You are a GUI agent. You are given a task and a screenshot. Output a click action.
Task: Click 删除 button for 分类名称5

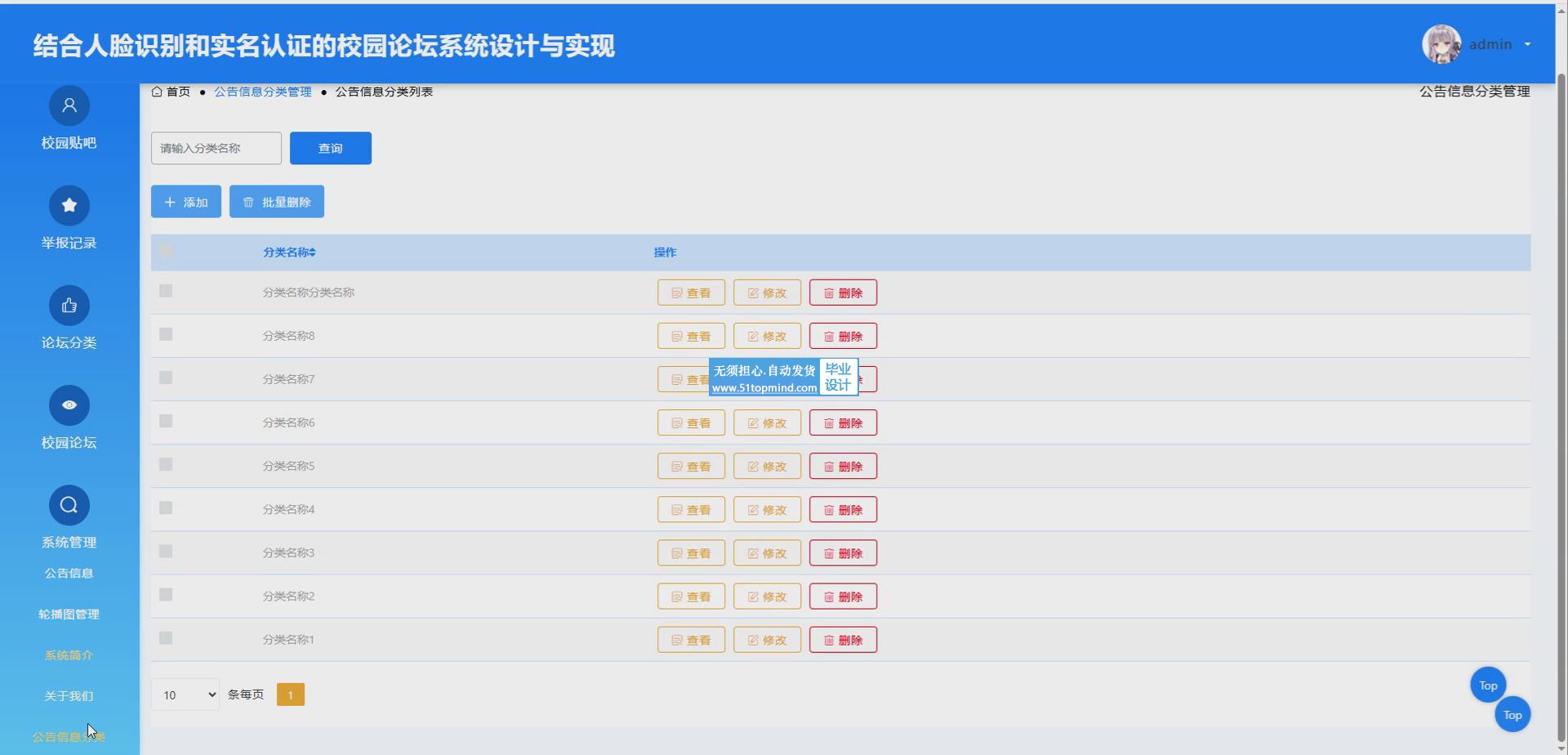click(843, 467)
